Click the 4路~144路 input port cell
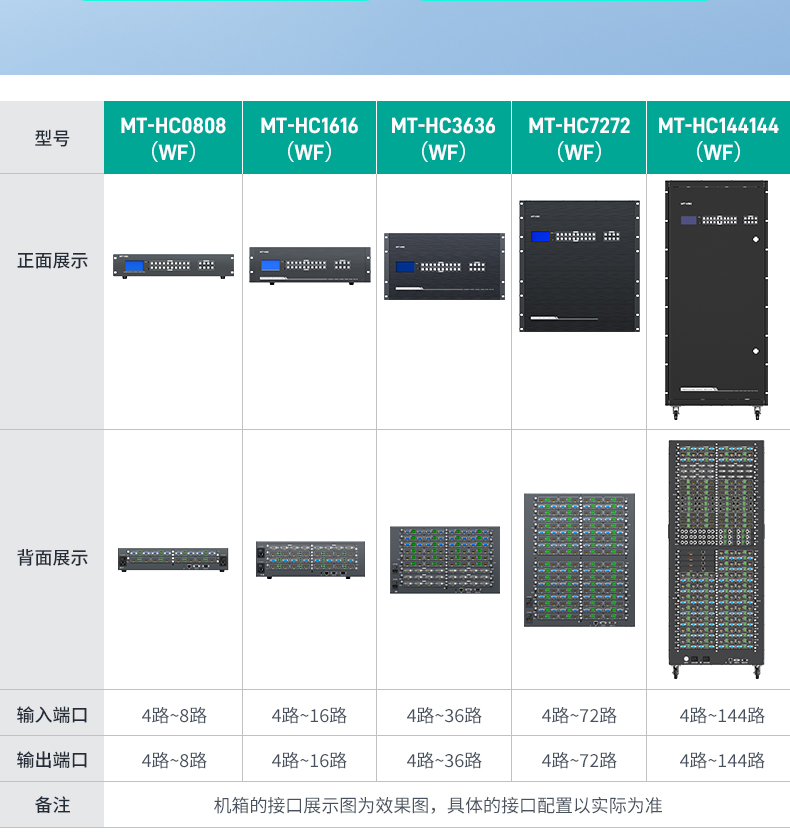This screenshot has width=790, height=834. (x=722, y=715)
